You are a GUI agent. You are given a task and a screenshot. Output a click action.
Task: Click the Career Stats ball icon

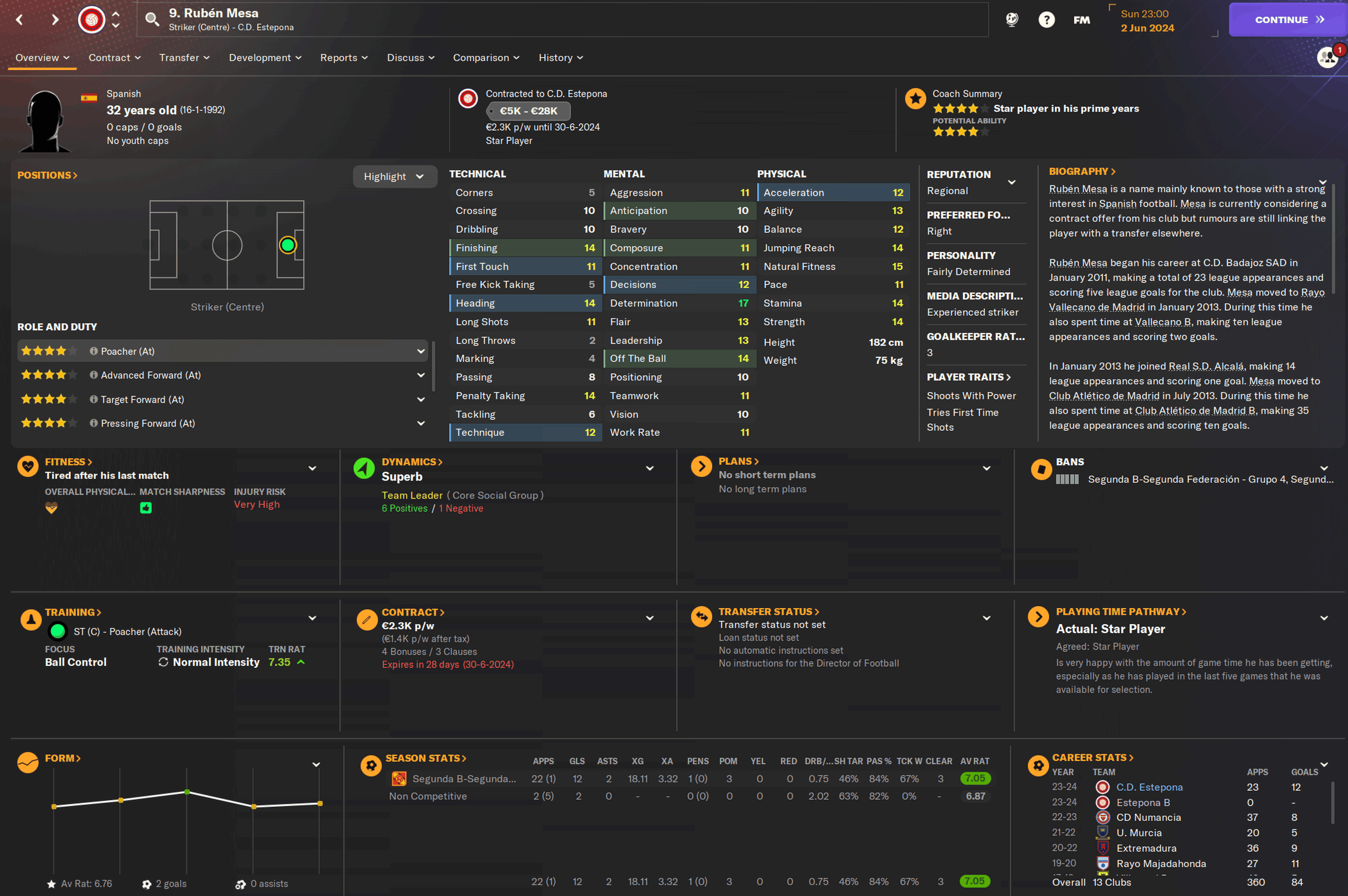pyautogui.click(x=1038, y=765)
